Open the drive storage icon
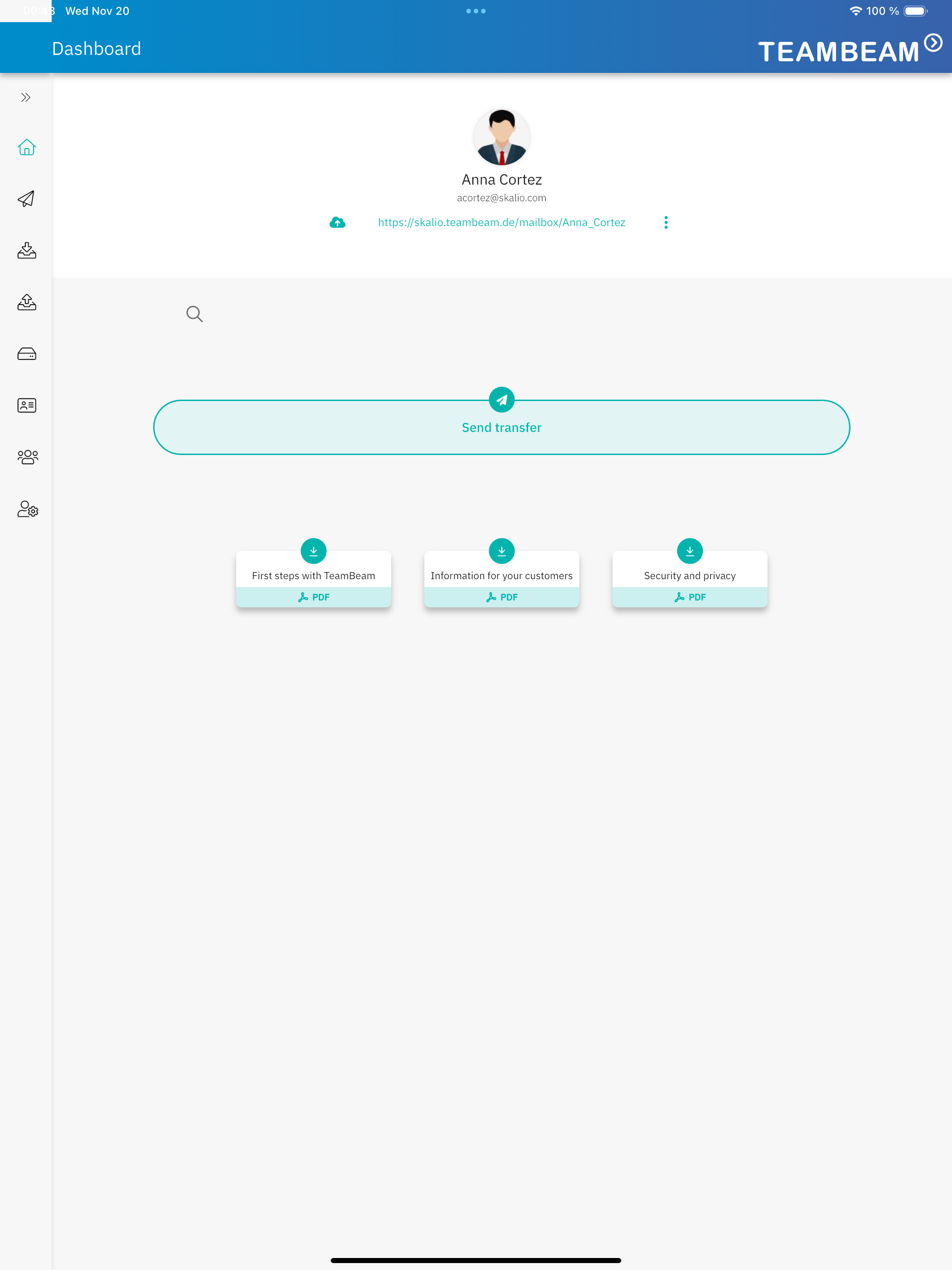Viewport: 952px width, 1270px height. tap(26, 353)
